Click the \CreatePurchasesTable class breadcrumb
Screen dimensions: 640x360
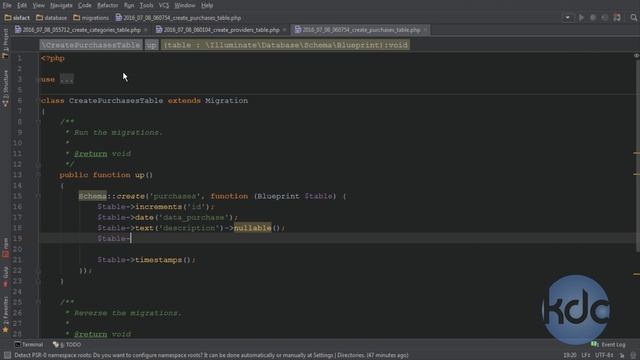pos(91,45)
